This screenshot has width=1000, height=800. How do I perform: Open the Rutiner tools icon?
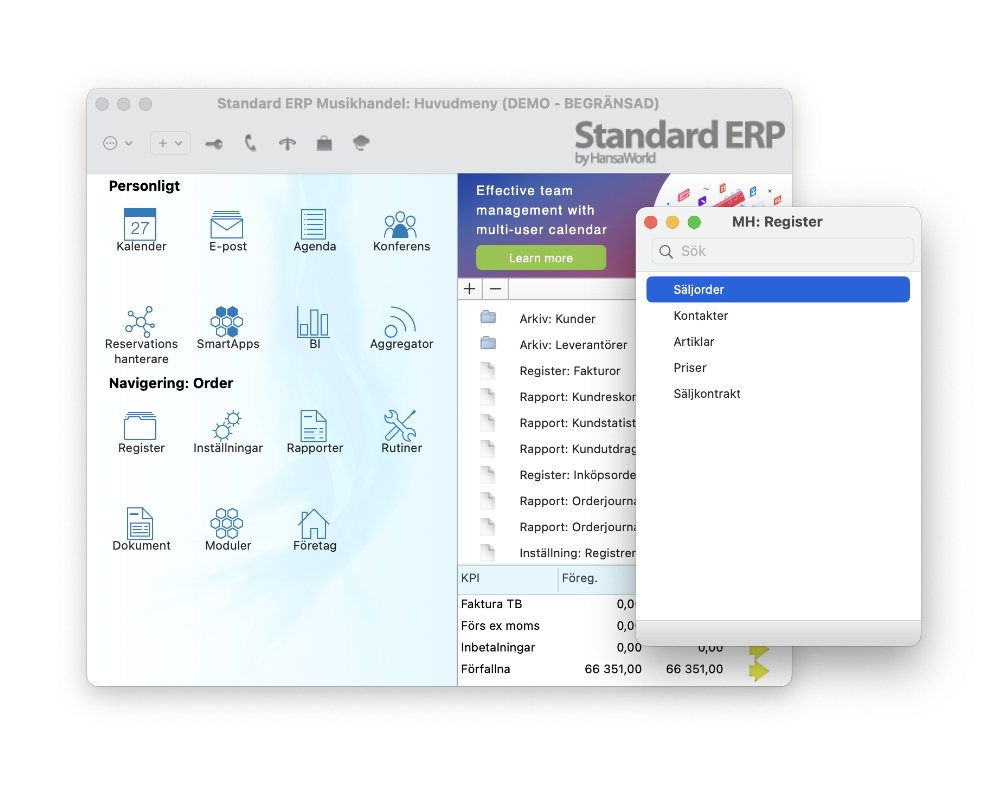[401, 426]
